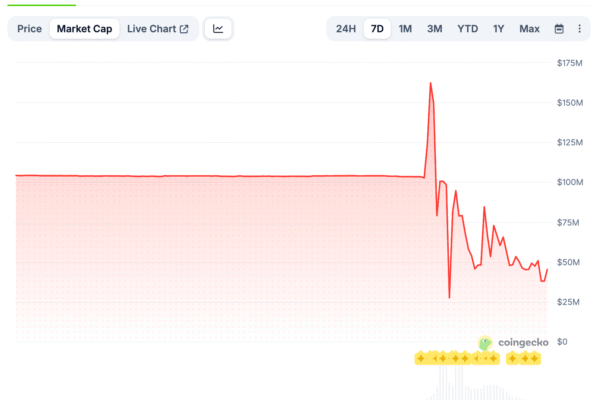Set the chart range to 24H
600x400 pixels.
(x=346, y=29)
